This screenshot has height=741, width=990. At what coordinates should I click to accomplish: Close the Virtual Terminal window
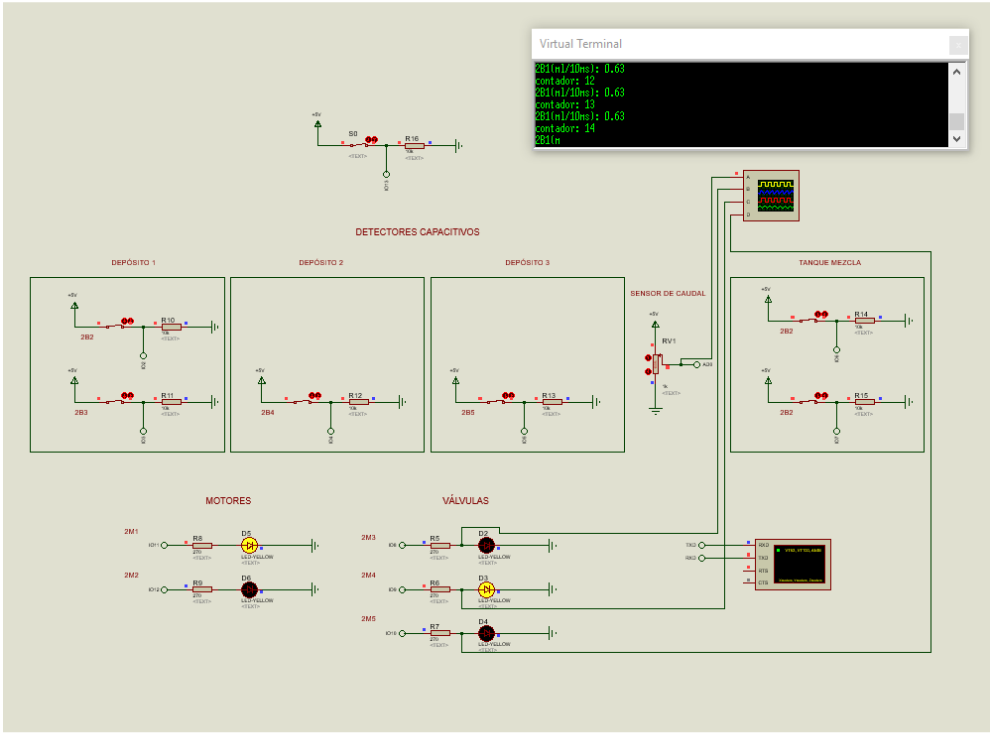click(958, 45)
